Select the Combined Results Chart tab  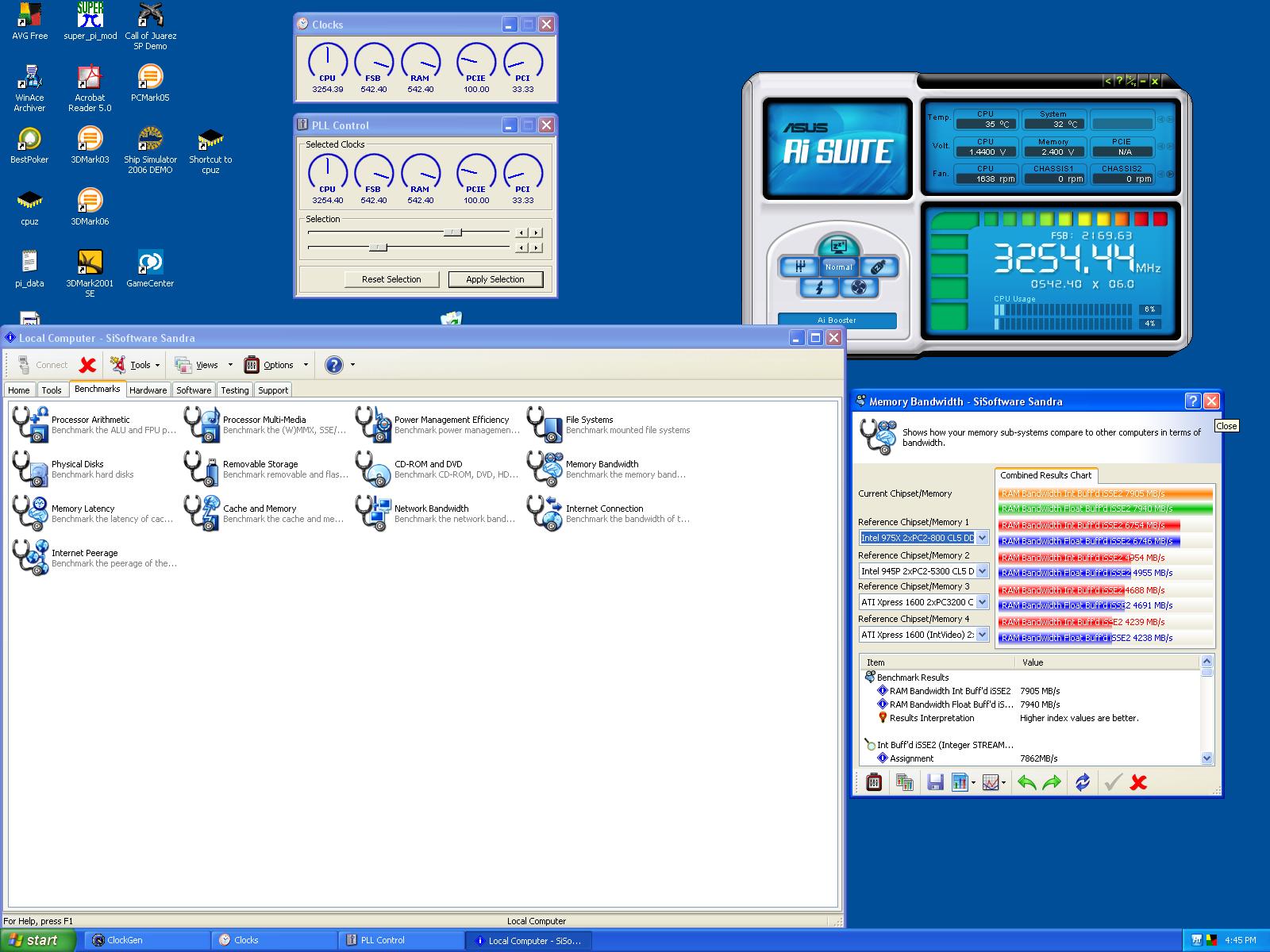coord(1045,475)
